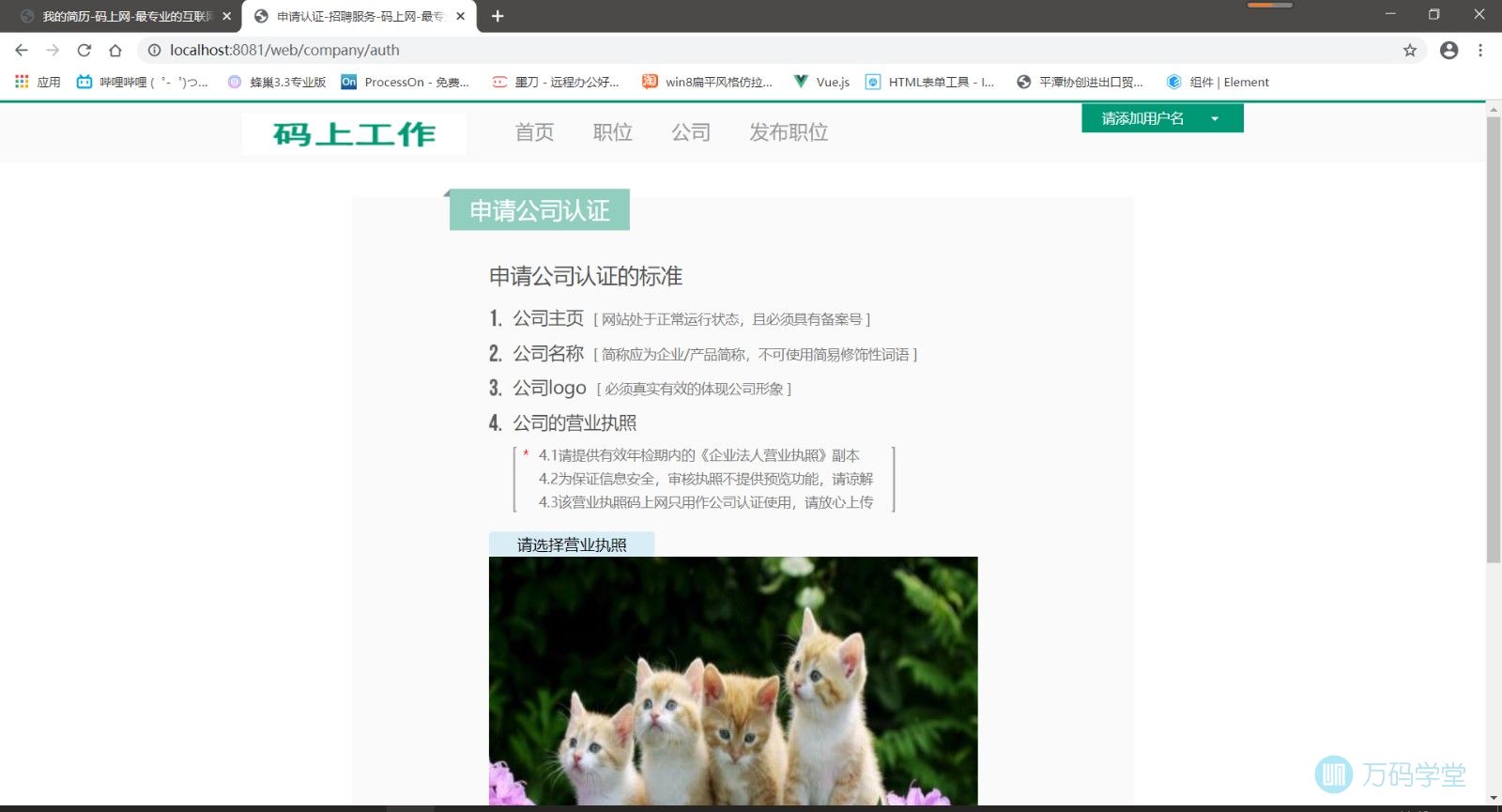Bookmark this page with star icon

1409,51
